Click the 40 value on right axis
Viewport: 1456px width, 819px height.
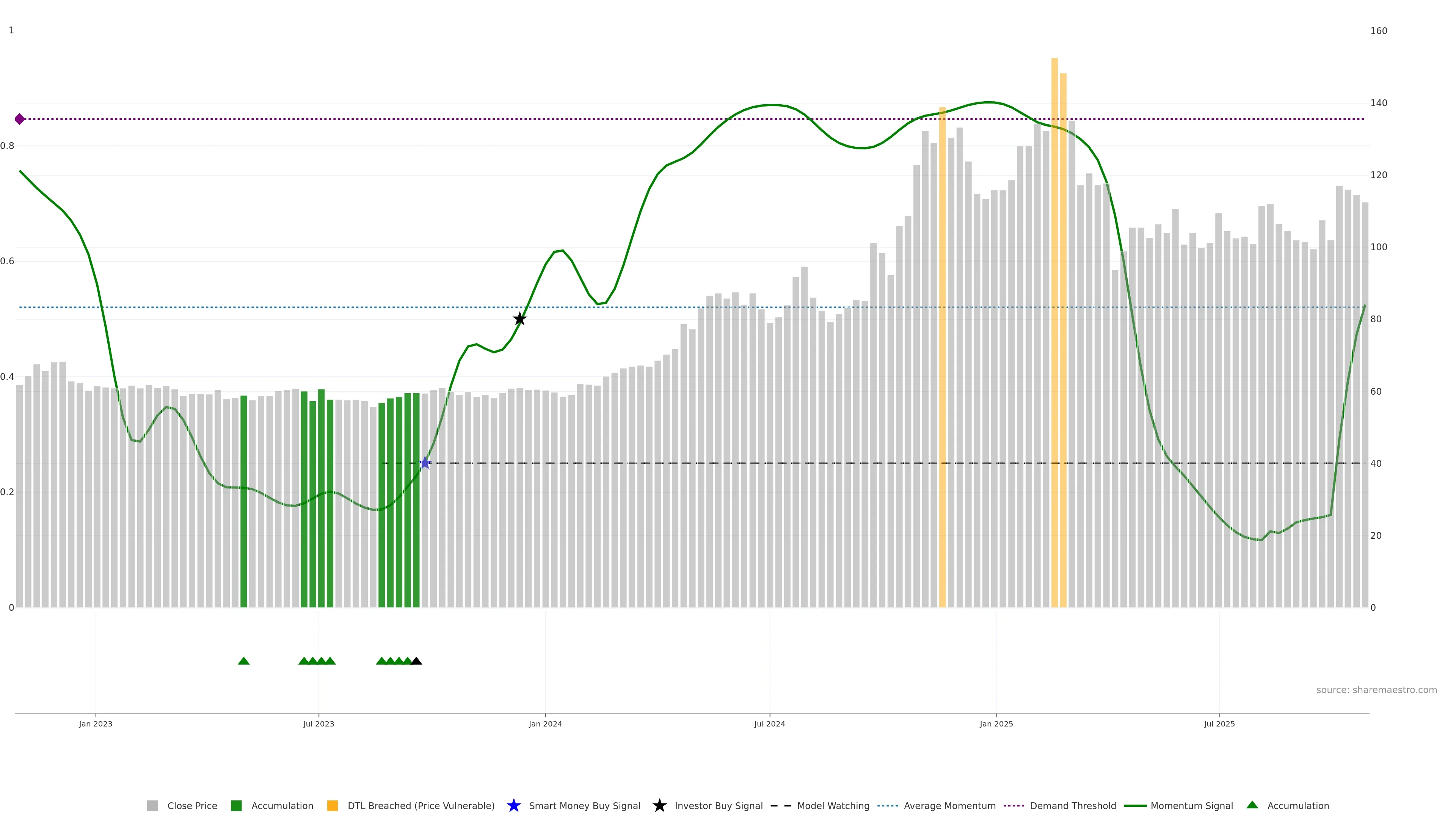click(x=1376, y=463)
